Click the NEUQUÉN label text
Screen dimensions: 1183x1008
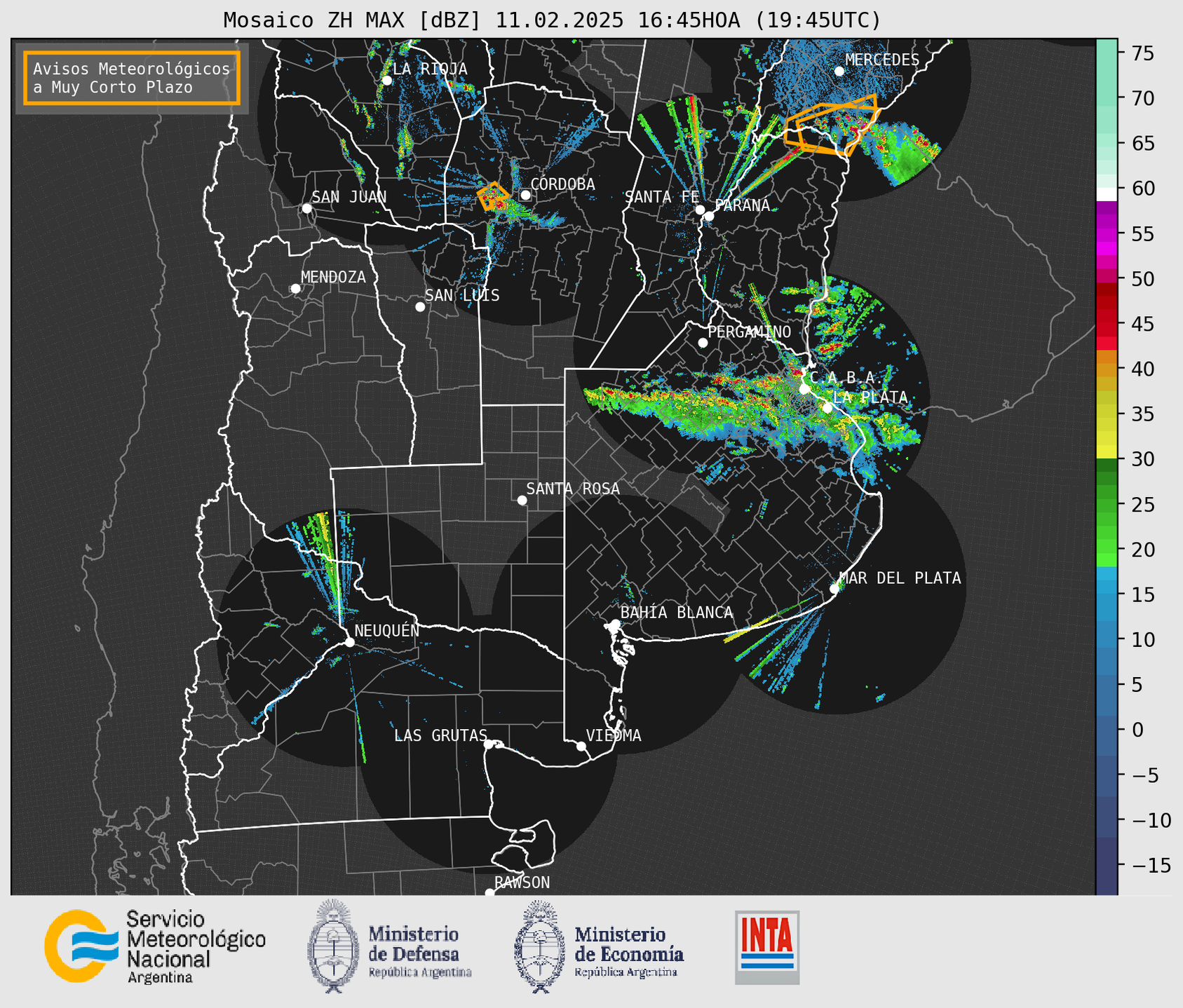(386, 630)
